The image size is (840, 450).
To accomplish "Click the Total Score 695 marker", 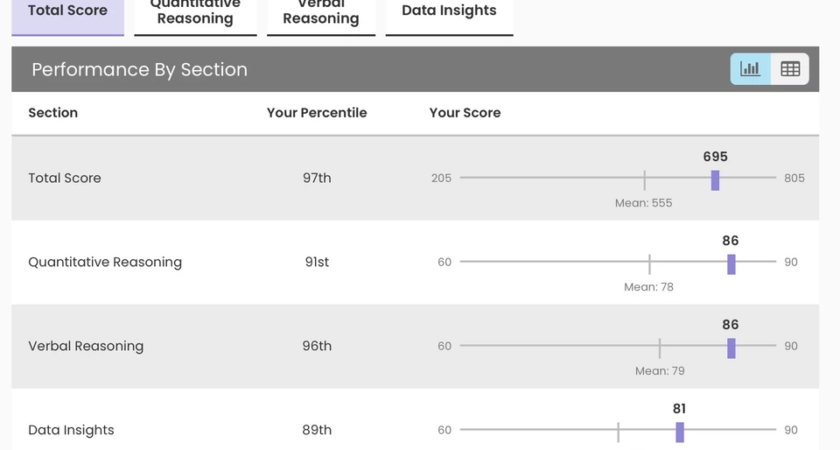I will point(715,180).
